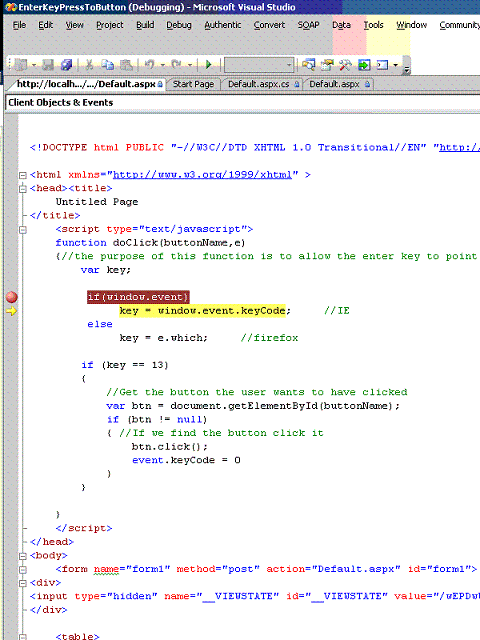Switch to the last Default.aspx tab
480x640 pixels.
click(338, 84)
